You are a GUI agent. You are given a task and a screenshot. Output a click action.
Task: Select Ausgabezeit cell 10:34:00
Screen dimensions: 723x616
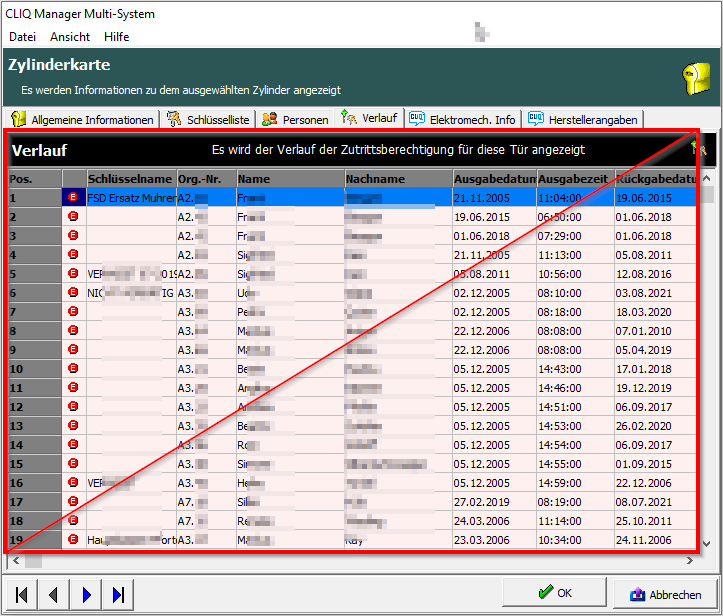tap(575, 540)
